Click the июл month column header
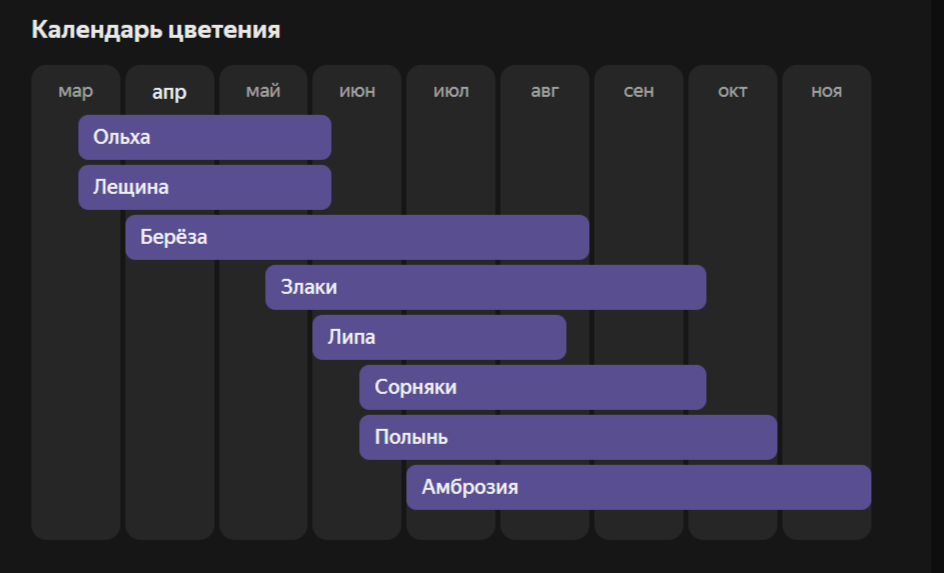This screenshot has height=573, width=944. [451, 92]
